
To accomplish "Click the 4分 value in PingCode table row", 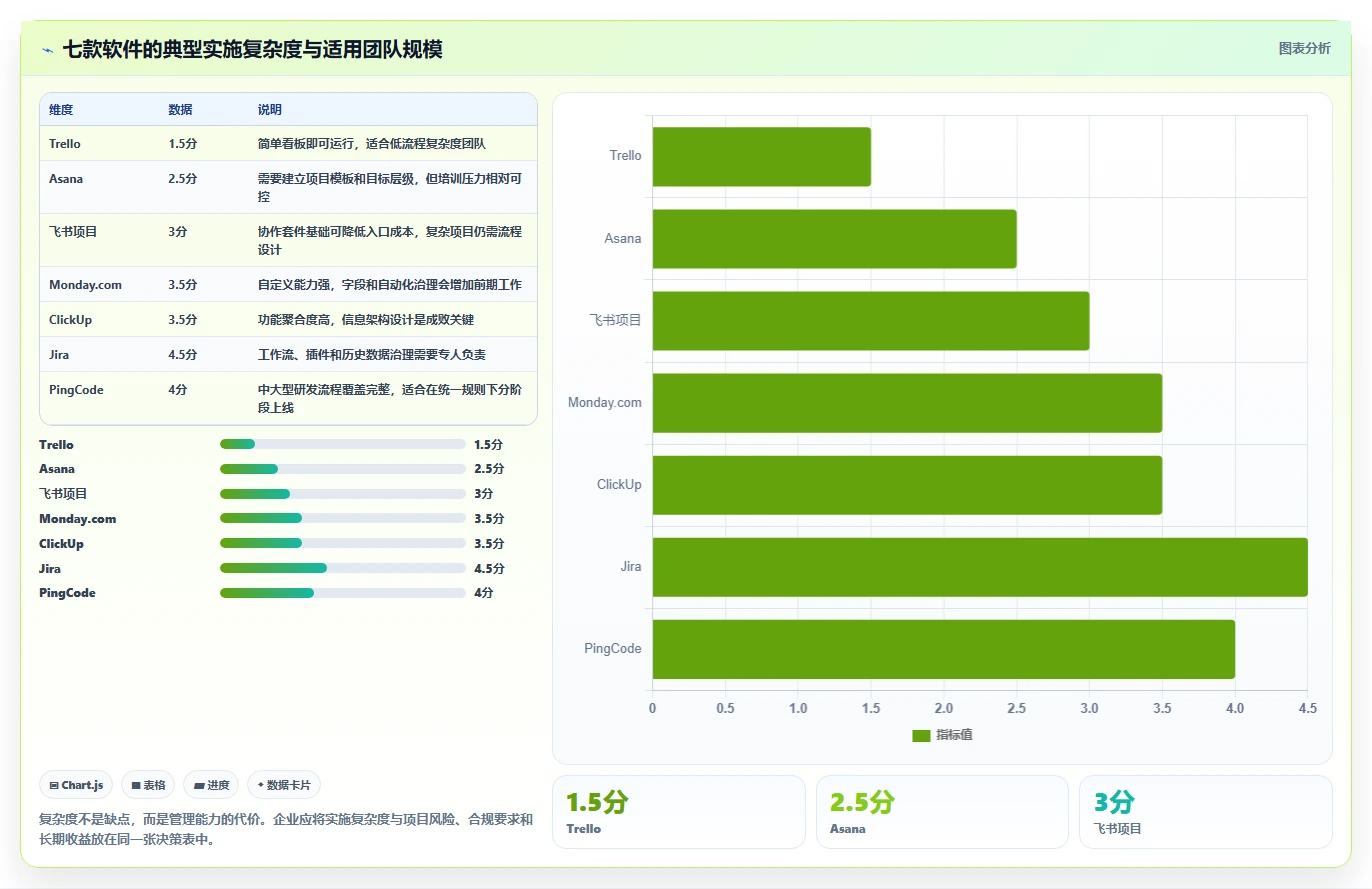I will (x=178, y=390).
